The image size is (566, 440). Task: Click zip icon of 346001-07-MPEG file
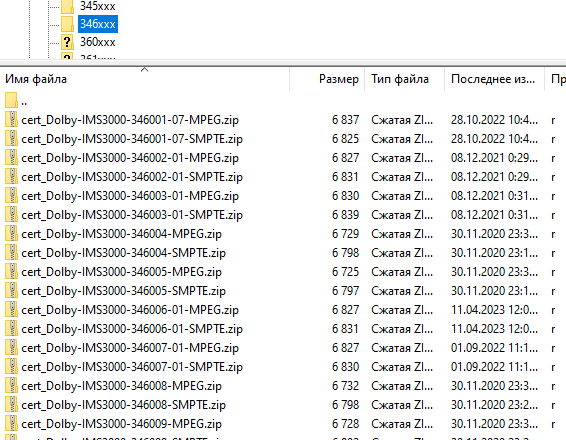tap(11, 119)
